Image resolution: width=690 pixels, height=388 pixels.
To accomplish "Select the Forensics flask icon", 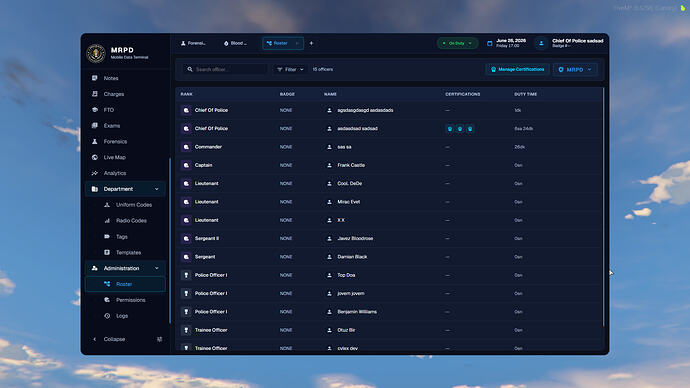I will pyautogui.click(x=95, y=141).
